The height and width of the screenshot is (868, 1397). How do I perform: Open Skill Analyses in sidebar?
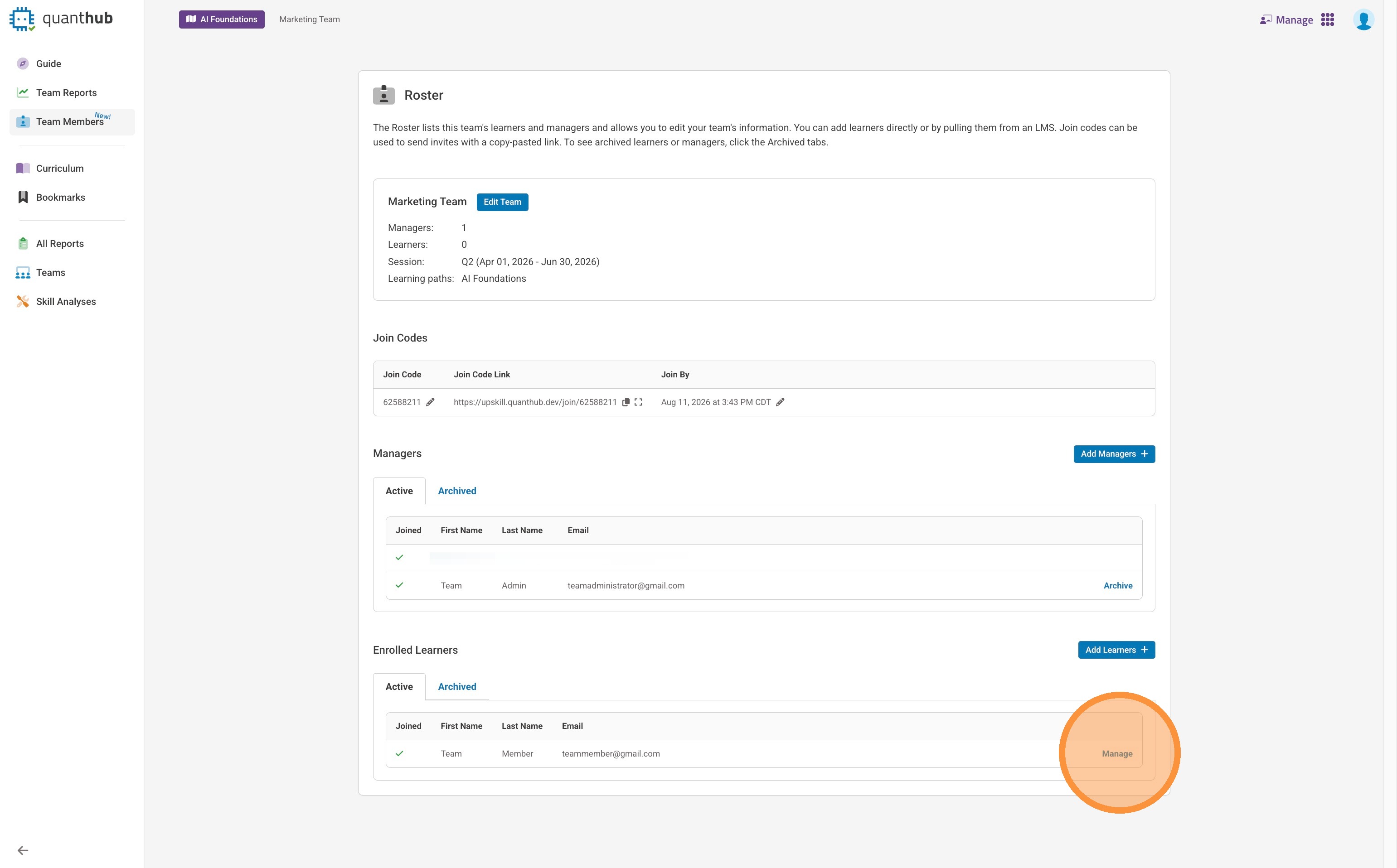click(x=65, y=301)
